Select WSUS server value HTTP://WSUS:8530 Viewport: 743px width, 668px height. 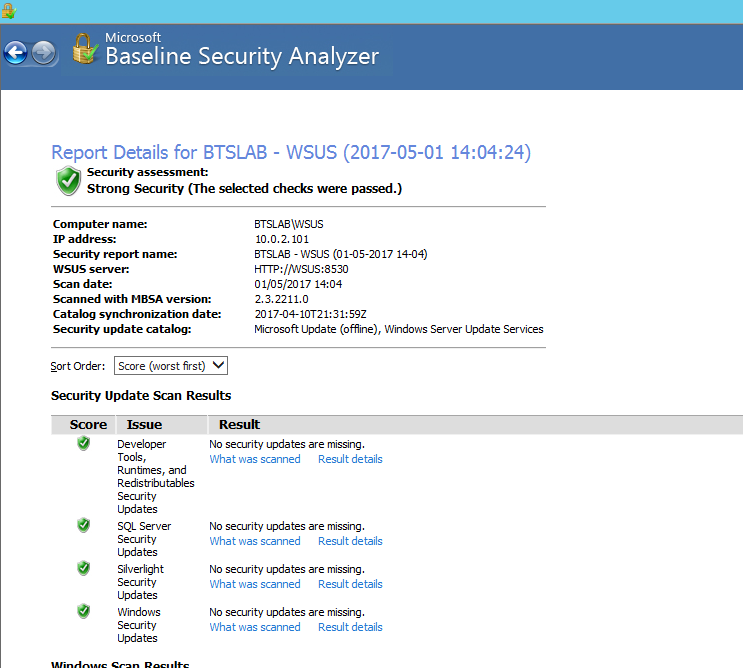coord(301,269)
